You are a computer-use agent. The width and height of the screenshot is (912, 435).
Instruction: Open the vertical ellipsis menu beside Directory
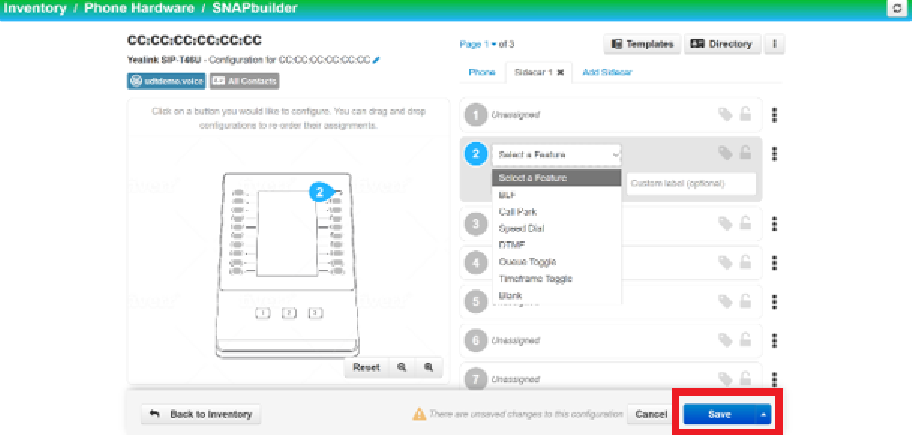click(x=774, y=44)
